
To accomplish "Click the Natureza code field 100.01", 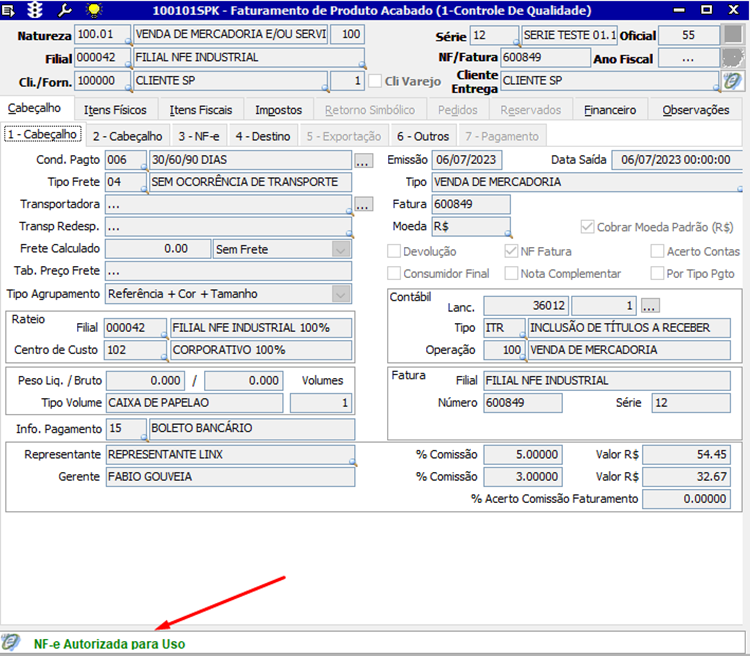I will [x=102, y=34].
